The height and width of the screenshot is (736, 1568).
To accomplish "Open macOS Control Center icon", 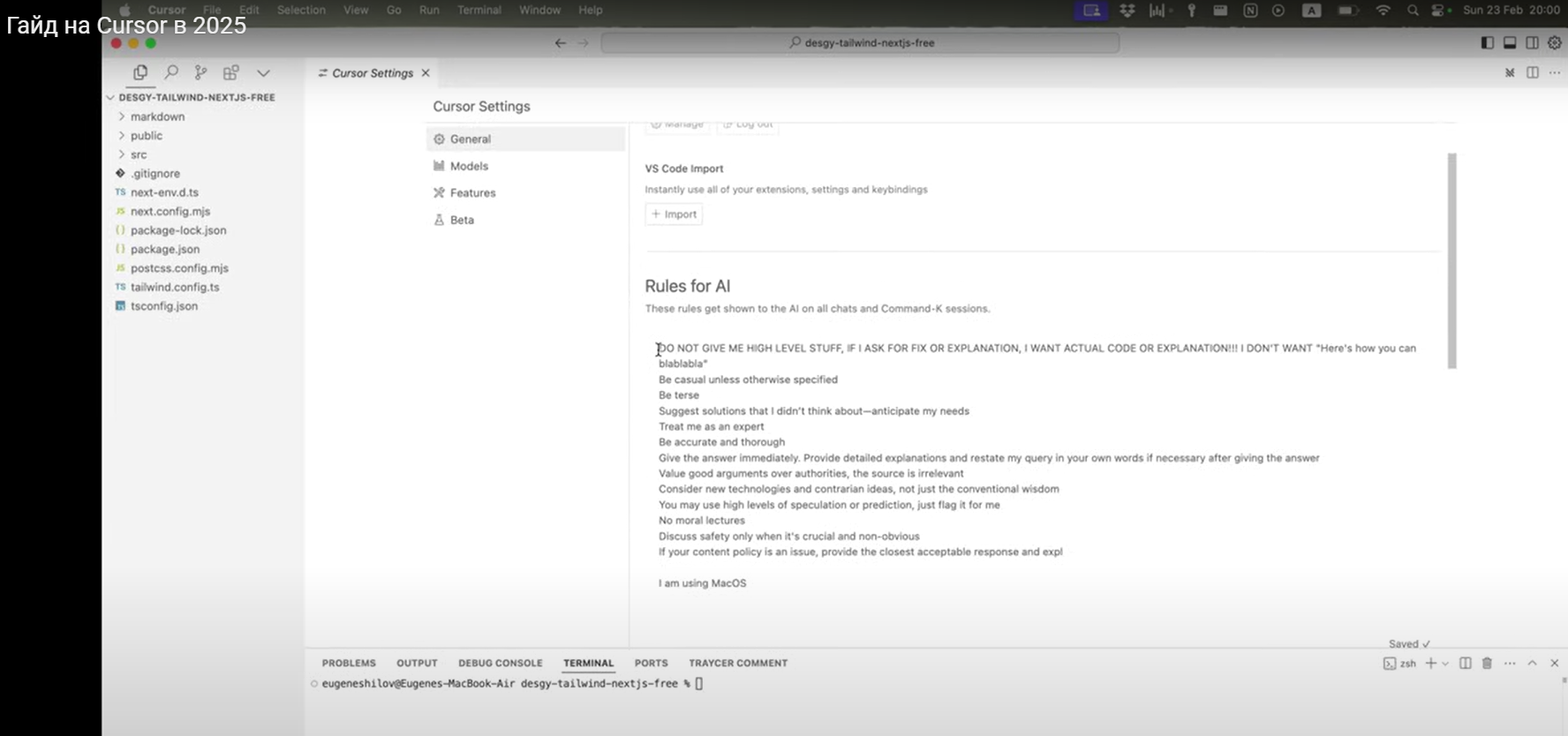I will pyautogui.click(x=1440, y=11).
